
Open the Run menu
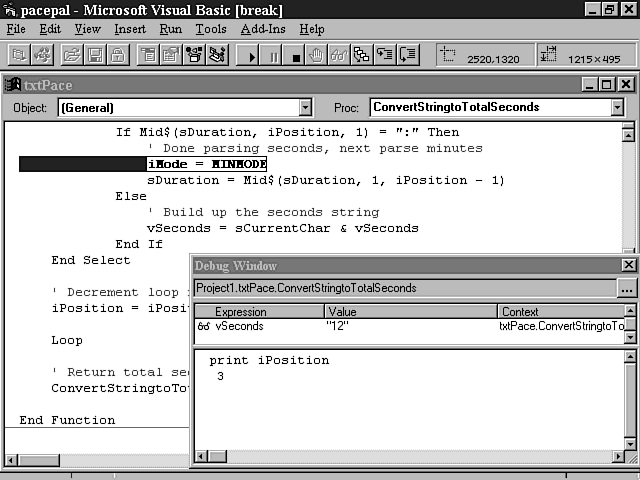click(x=171, y=29)
